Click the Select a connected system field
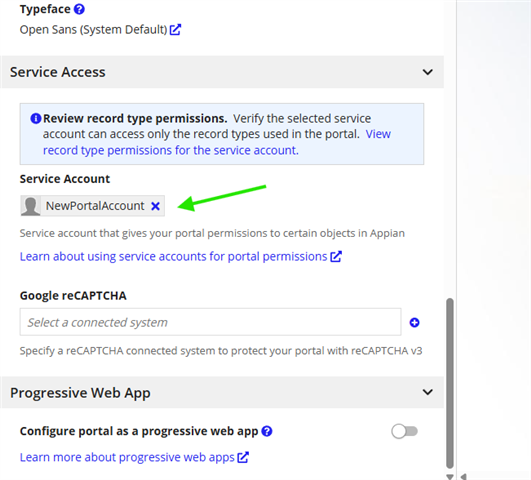Image resolution: width=531 pixels, height=480 pixels. [x=210, y=322]
